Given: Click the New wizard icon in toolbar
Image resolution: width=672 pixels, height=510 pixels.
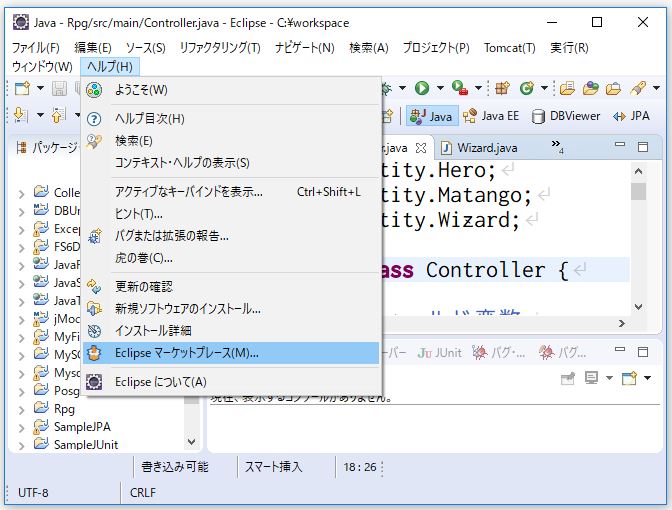Looking at the screenshot, I should click(x=22, y=88).
